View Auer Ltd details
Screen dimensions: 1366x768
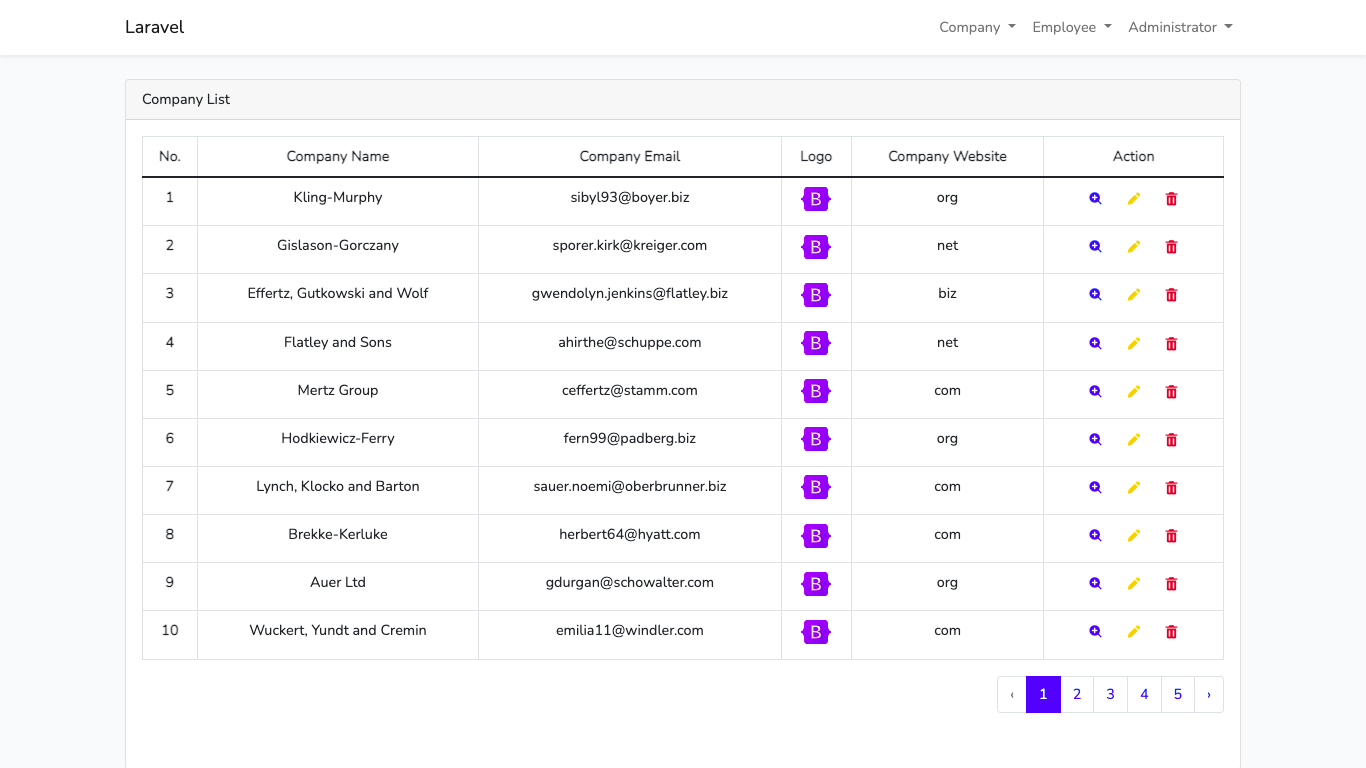(x=1095, y=584)
